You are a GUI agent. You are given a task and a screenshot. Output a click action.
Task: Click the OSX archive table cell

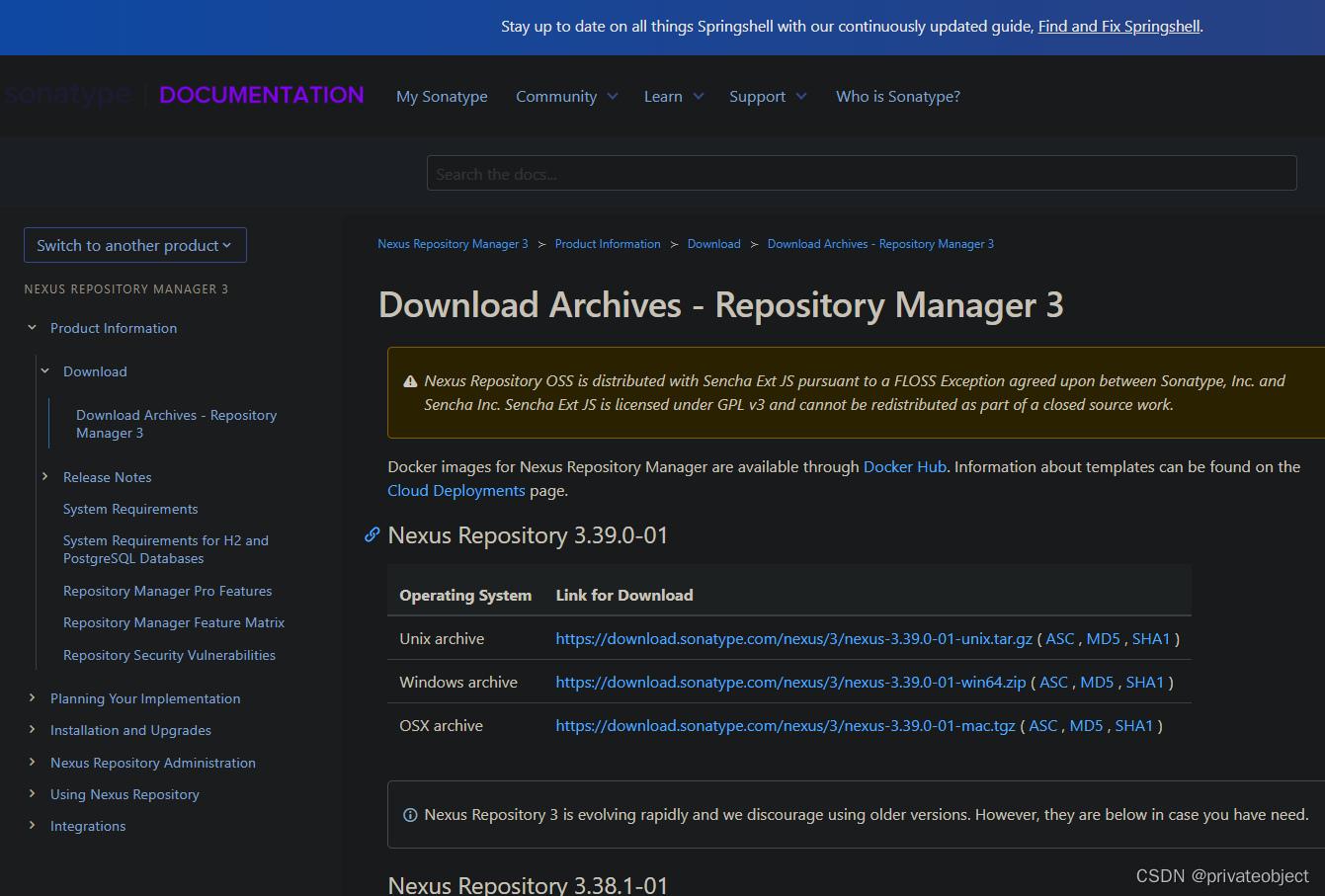(465, 726)
